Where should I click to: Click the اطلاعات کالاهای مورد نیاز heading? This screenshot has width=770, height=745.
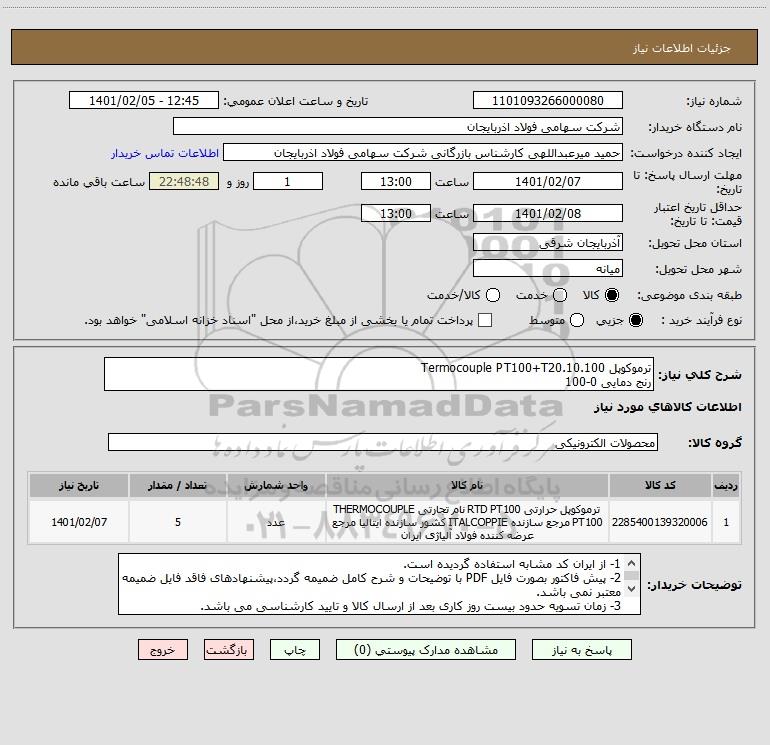click(x=667, y=407)
